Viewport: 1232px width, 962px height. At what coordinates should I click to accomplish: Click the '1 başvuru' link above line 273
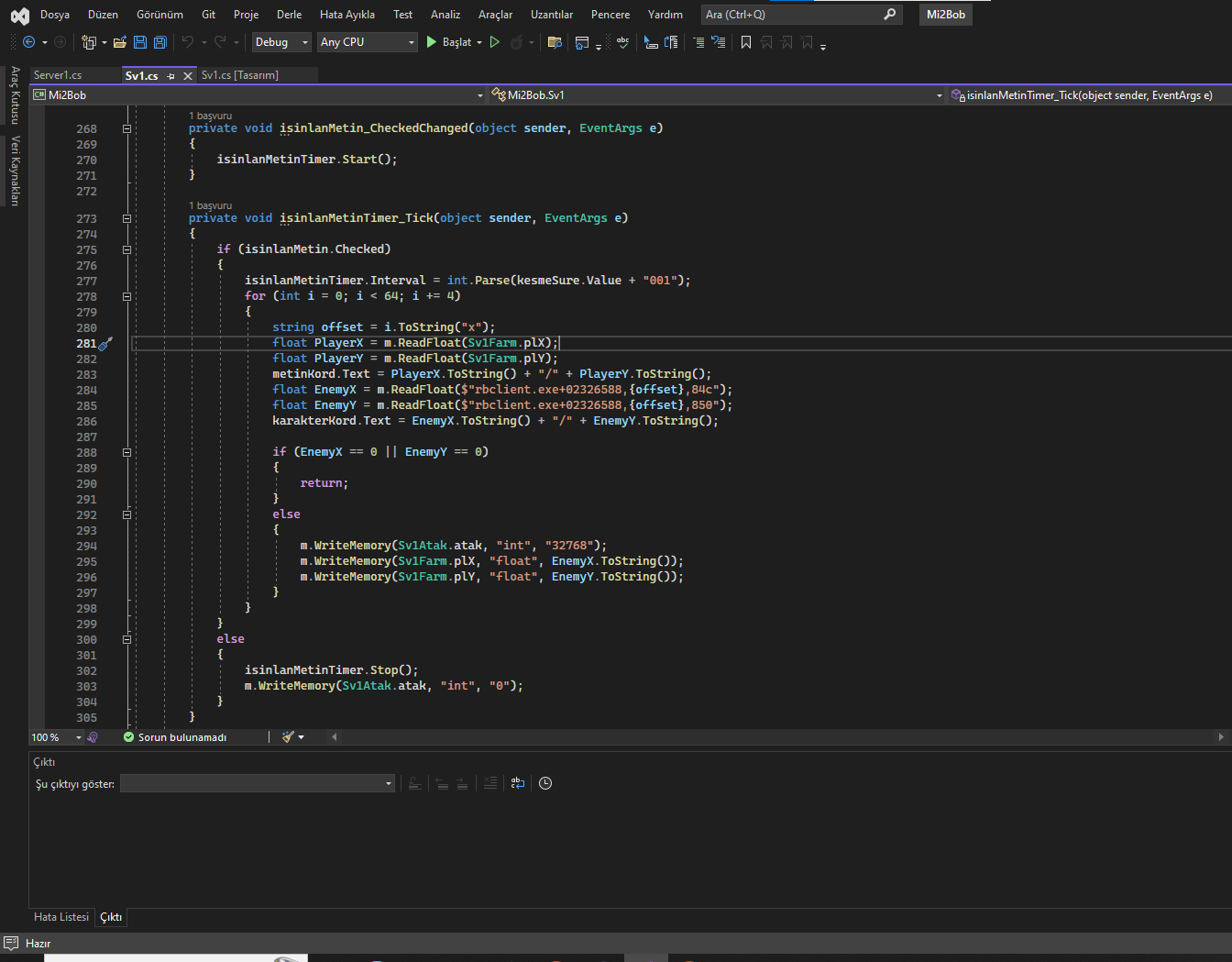pos(210,206)
